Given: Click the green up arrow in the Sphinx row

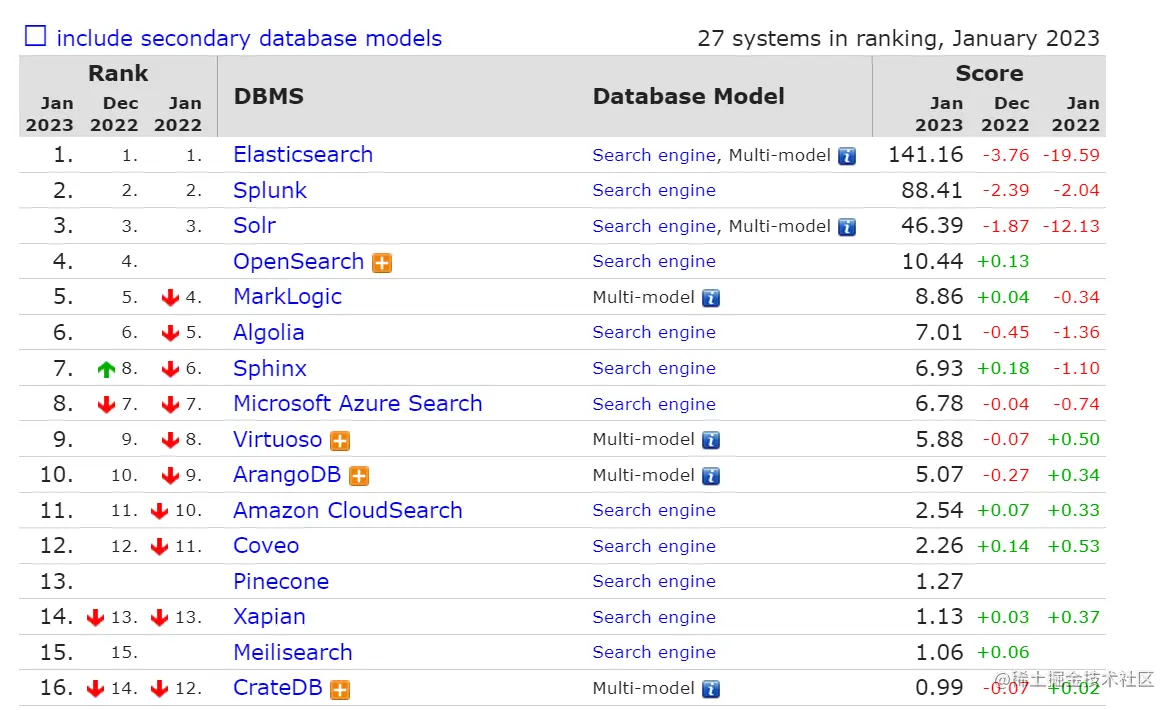Looking at the screenshot, I should click(x=106, y=369).
